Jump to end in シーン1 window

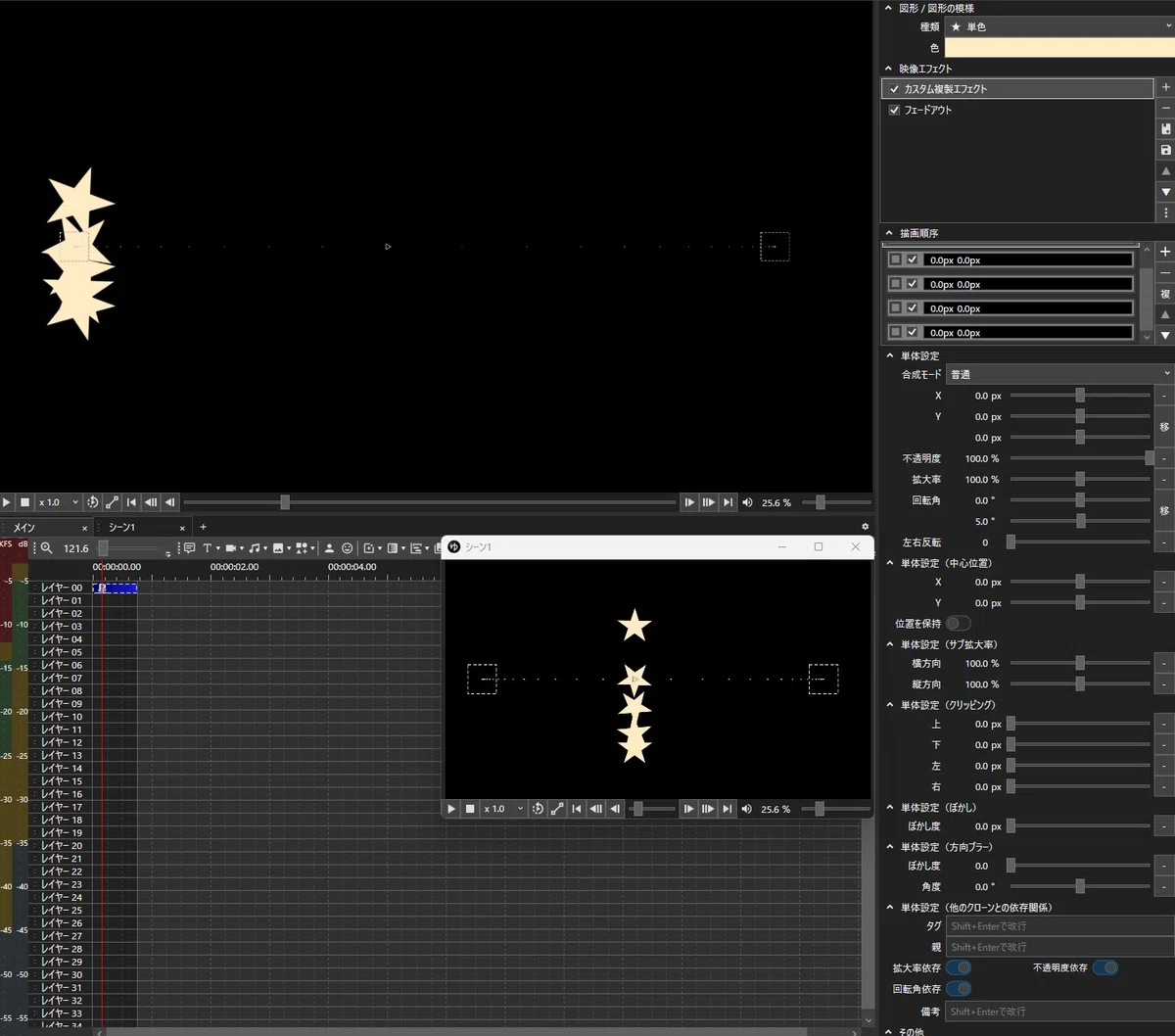pyautogui.click(x=727, y=809)
